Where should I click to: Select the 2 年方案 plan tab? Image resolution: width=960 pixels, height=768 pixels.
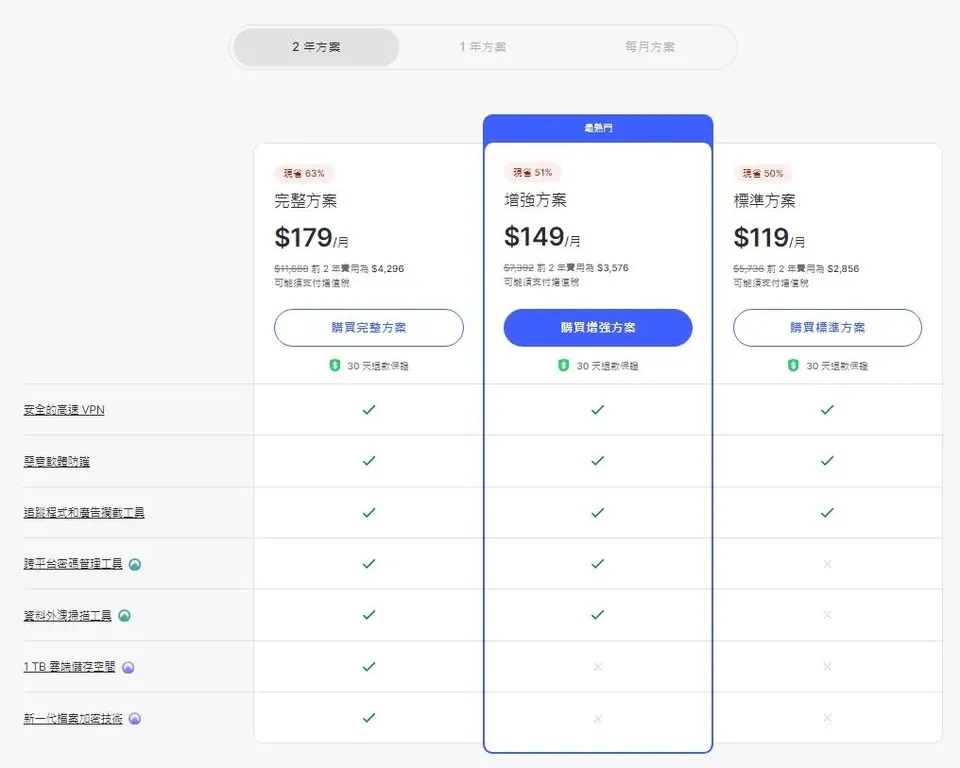pos(316,47)
